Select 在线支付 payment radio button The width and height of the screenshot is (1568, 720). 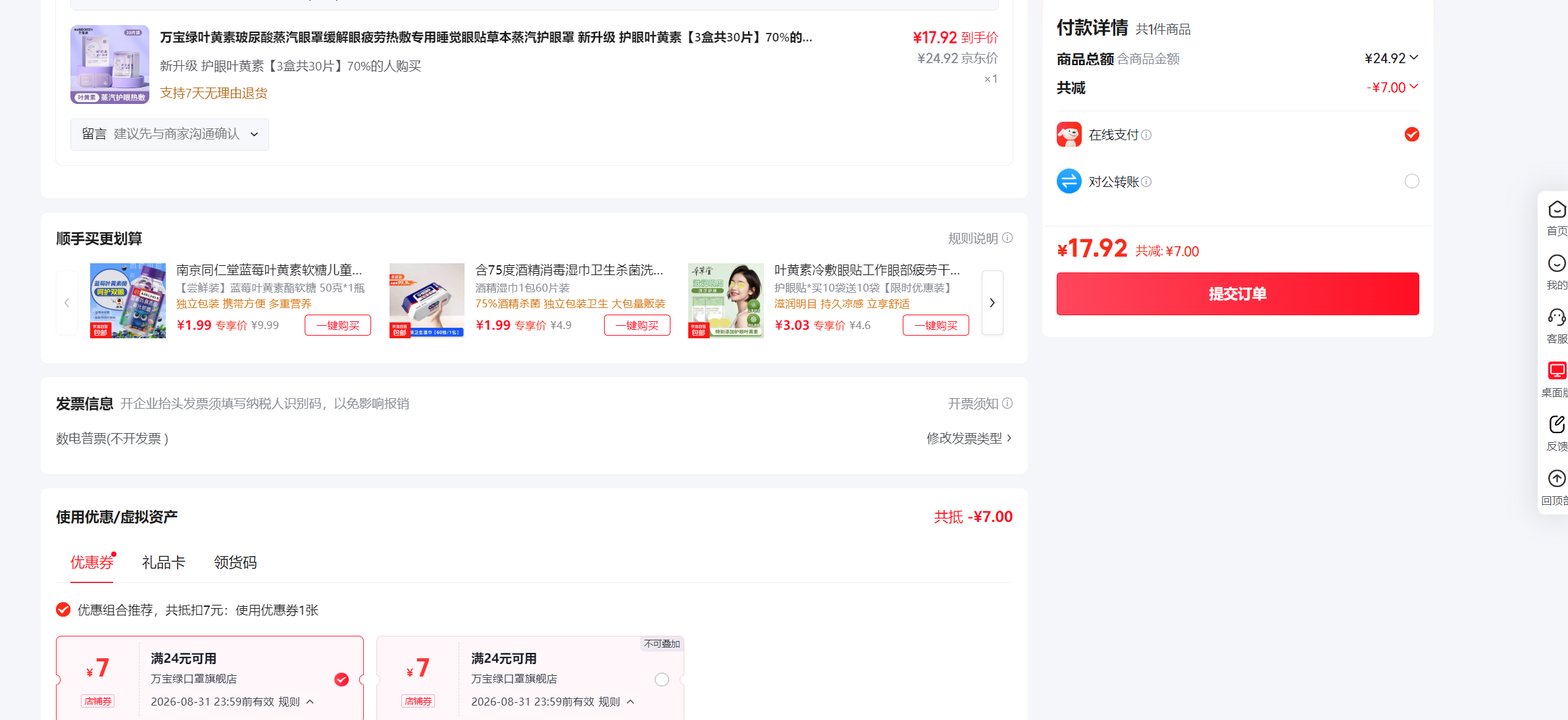coord(1412,134)
